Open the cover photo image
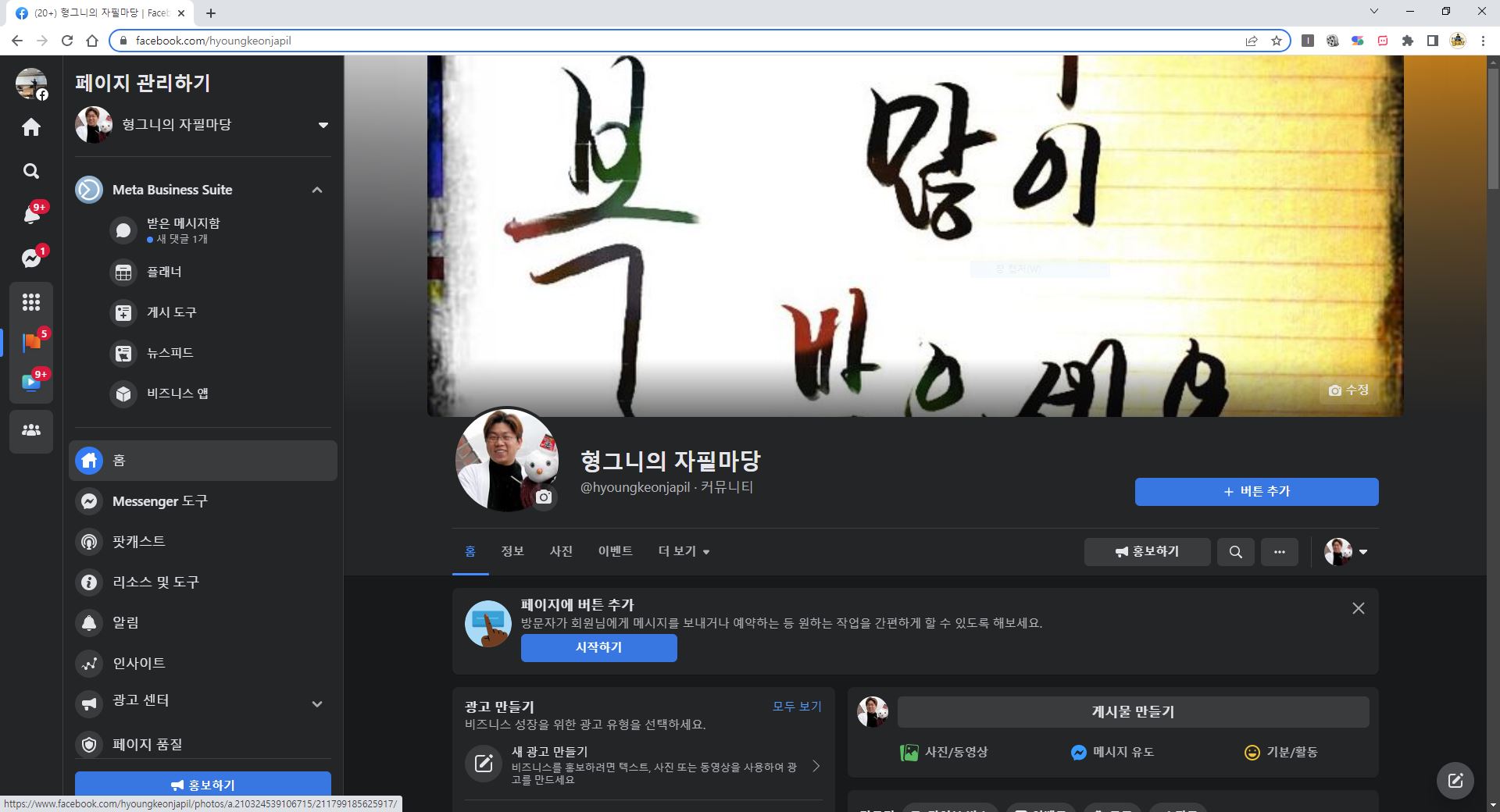Image resolution: width=1500 pixels, height=812 pixels. (915, 236)
